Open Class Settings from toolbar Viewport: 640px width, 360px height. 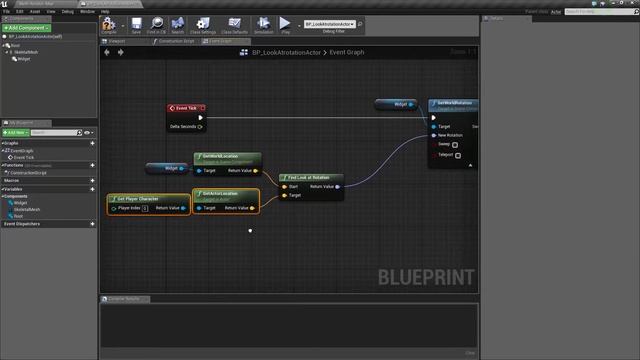[203, 25]
